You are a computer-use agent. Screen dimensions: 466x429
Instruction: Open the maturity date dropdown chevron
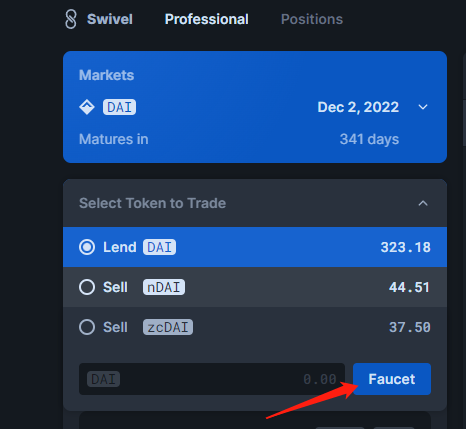point(423,107)
